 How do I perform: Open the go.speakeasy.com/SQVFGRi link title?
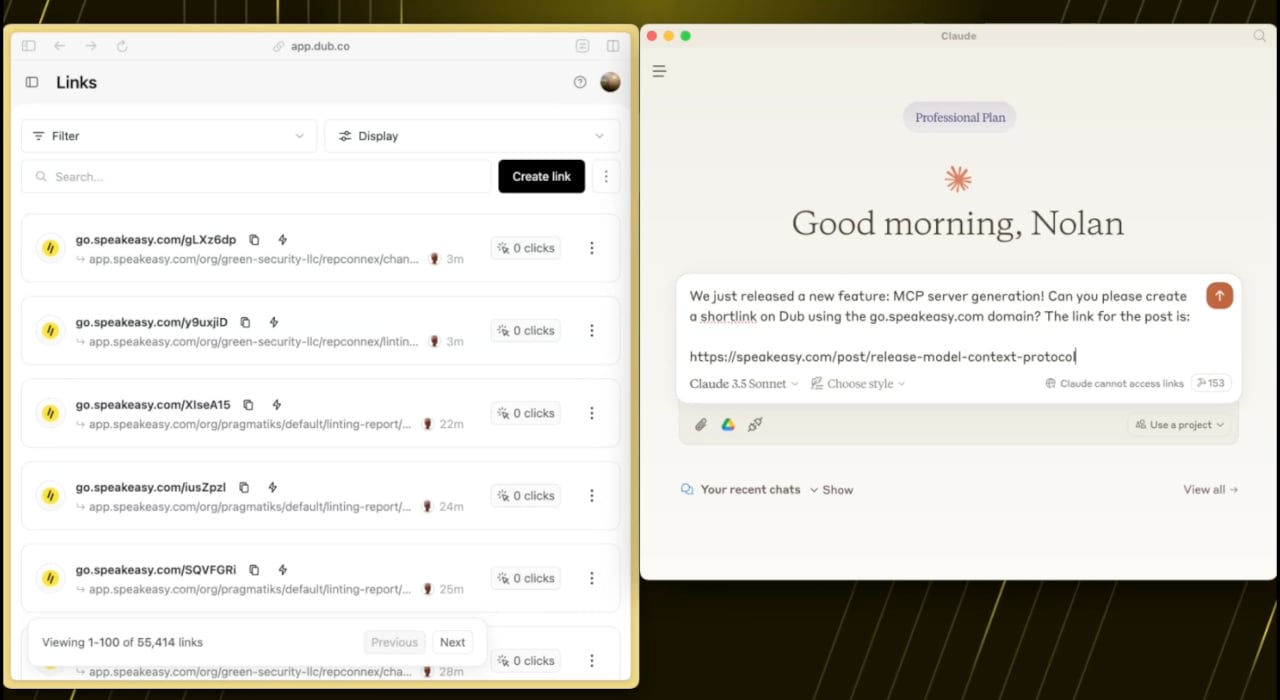156,570
